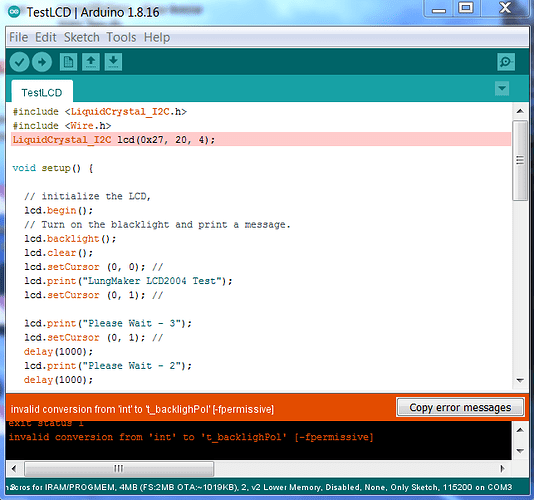Click first delay(1000); line
The width and height of the screenshot is (534, 500).
58,351
